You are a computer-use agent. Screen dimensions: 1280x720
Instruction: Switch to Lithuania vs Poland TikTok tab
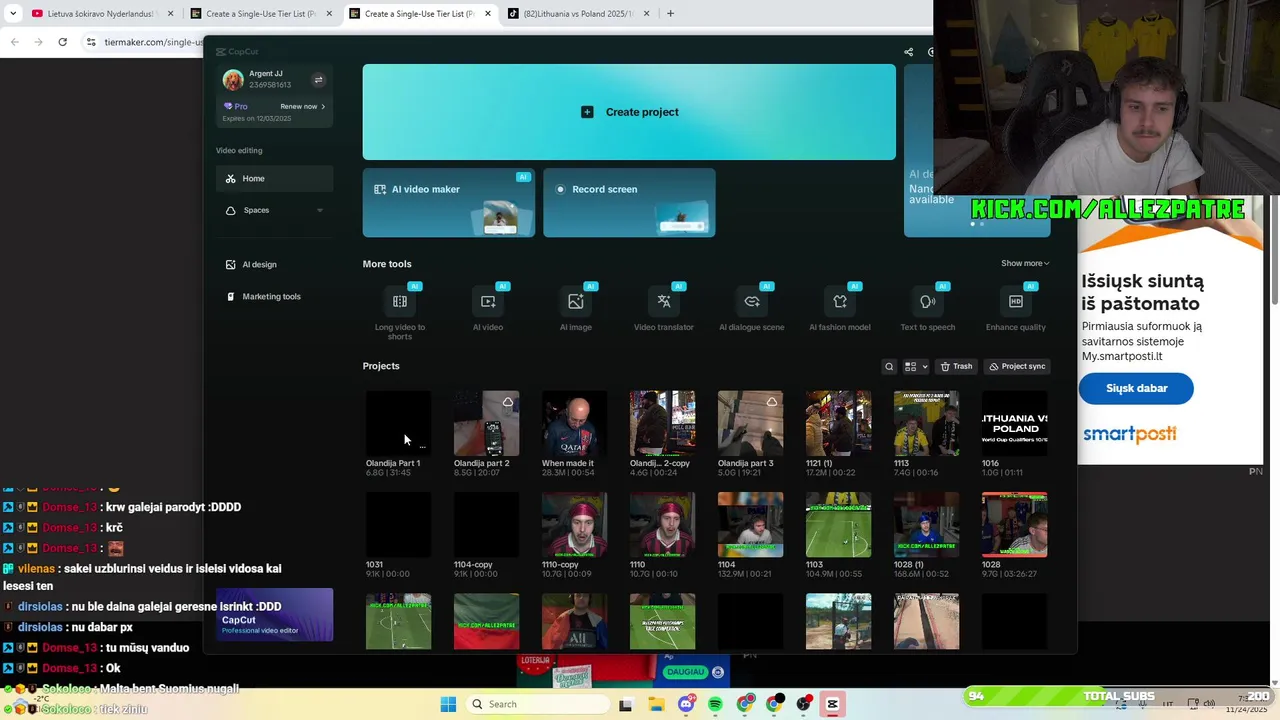579,14
